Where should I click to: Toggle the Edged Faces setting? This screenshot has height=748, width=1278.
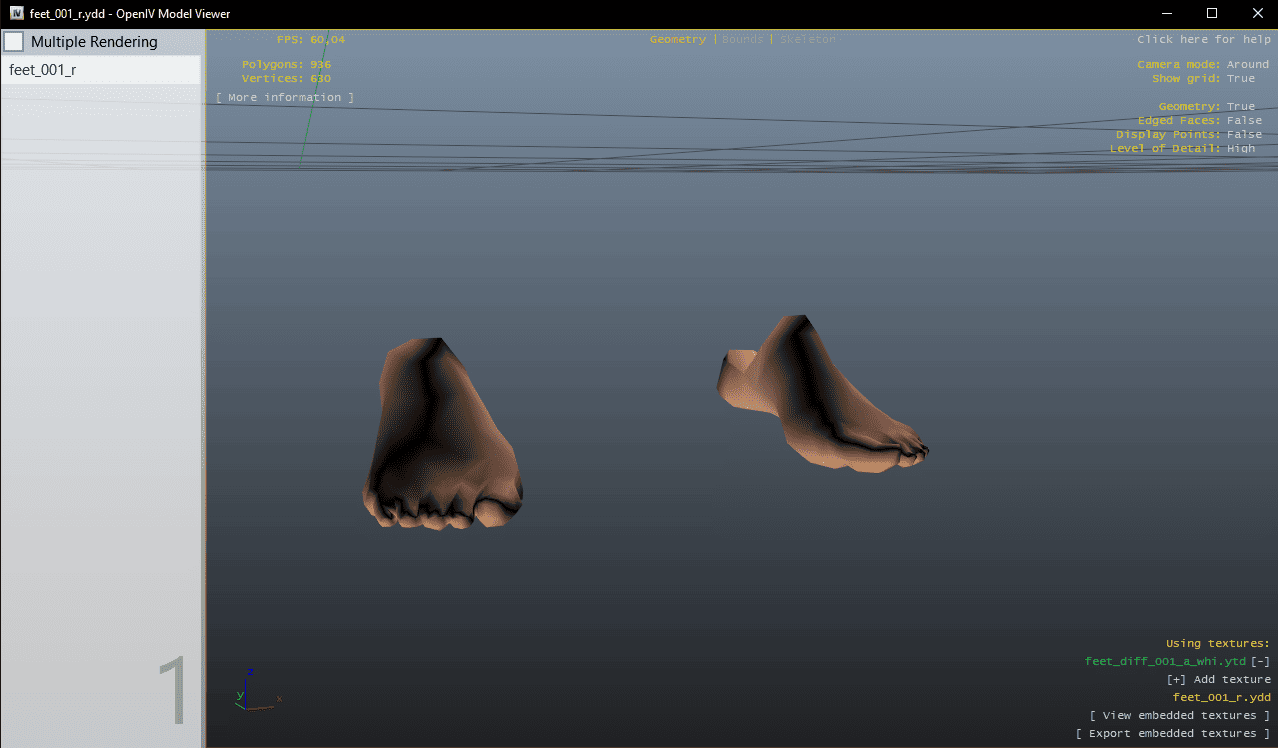point(1244,121)
